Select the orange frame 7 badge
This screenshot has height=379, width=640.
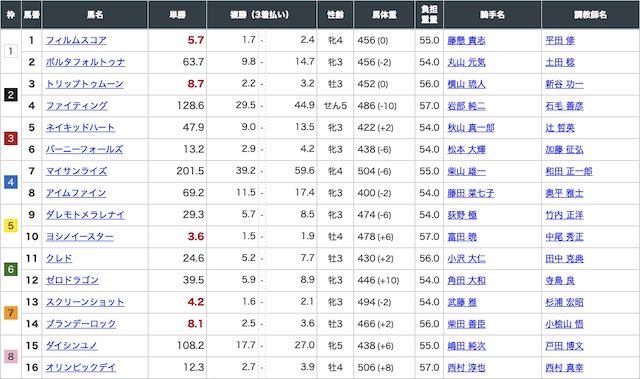click(11, 313)
